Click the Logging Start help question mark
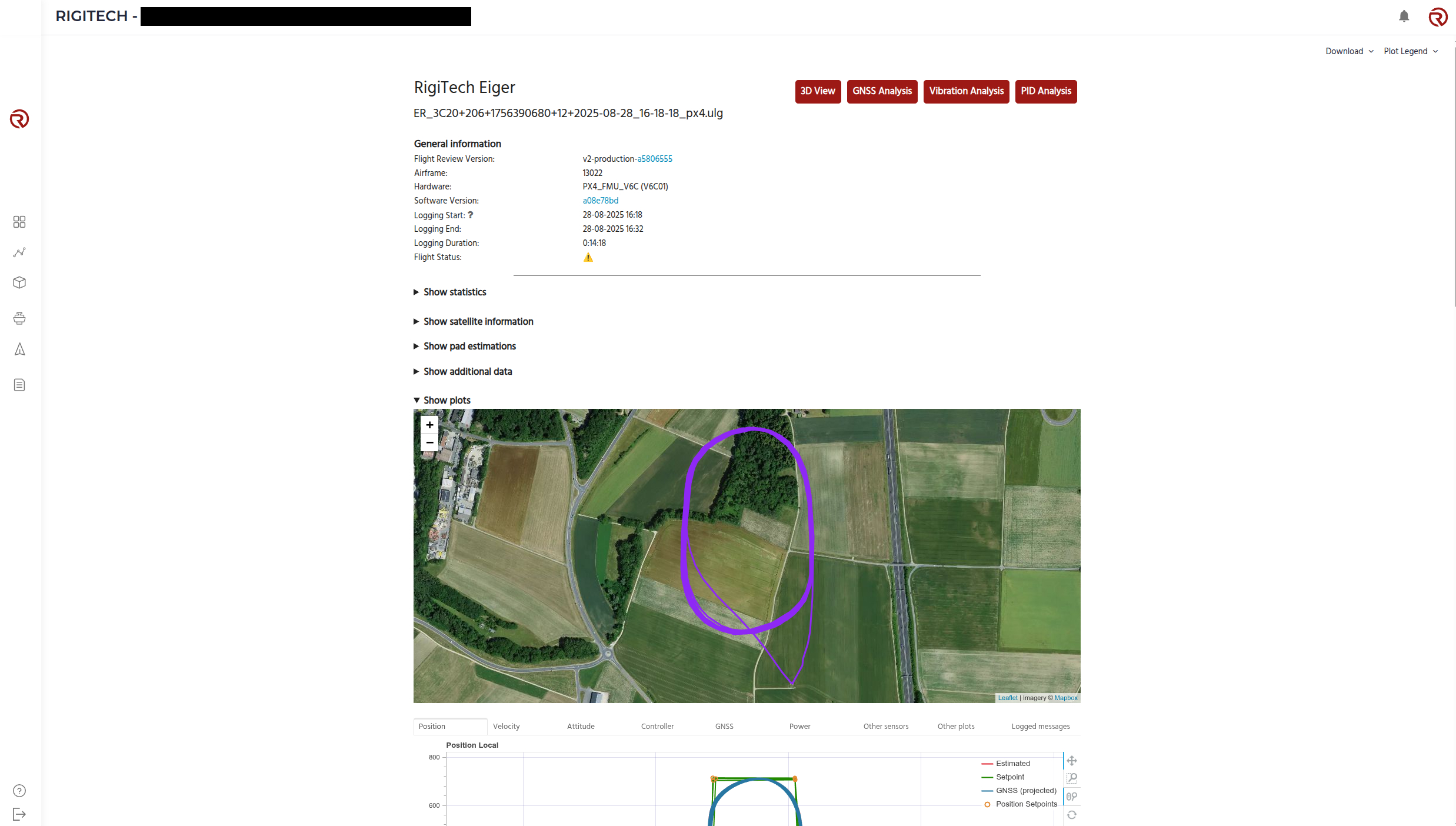This screenshot has height=826, width=1456. pos(471,215)
